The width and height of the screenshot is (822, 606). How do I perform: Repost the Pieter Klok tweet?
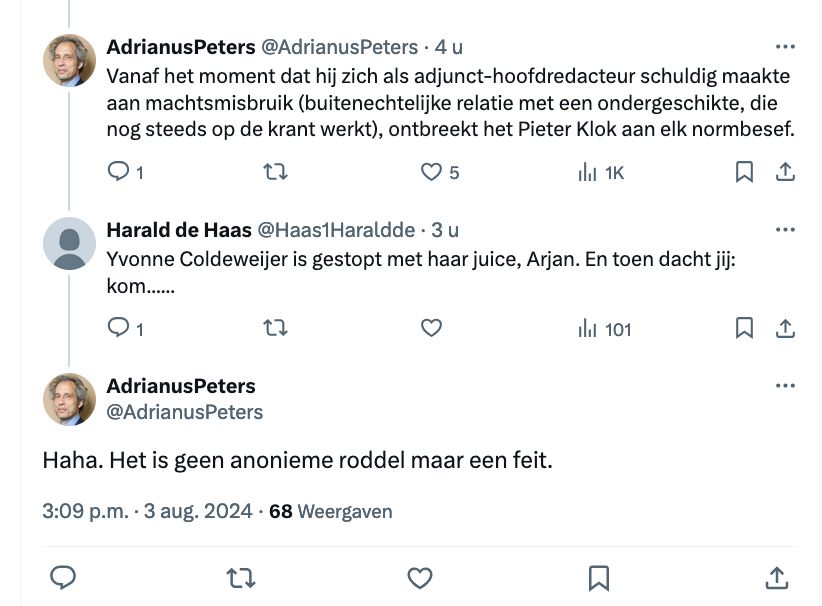point(274,172)
